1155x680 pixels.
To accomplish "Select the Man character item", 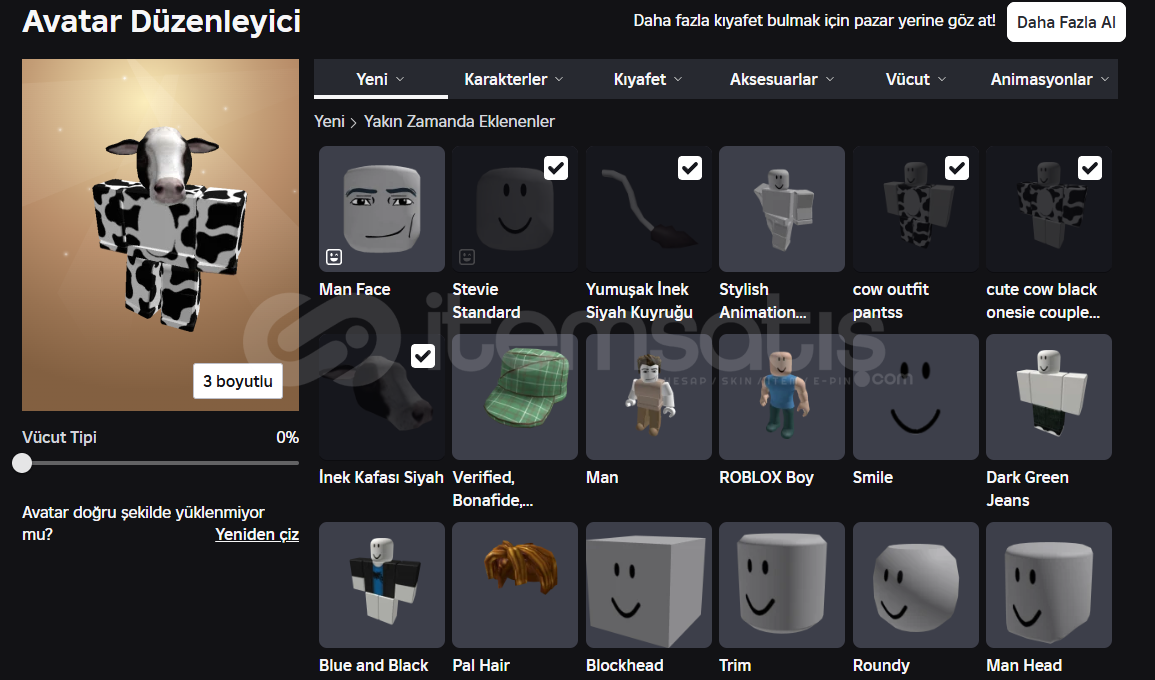I will click(648, 396).
